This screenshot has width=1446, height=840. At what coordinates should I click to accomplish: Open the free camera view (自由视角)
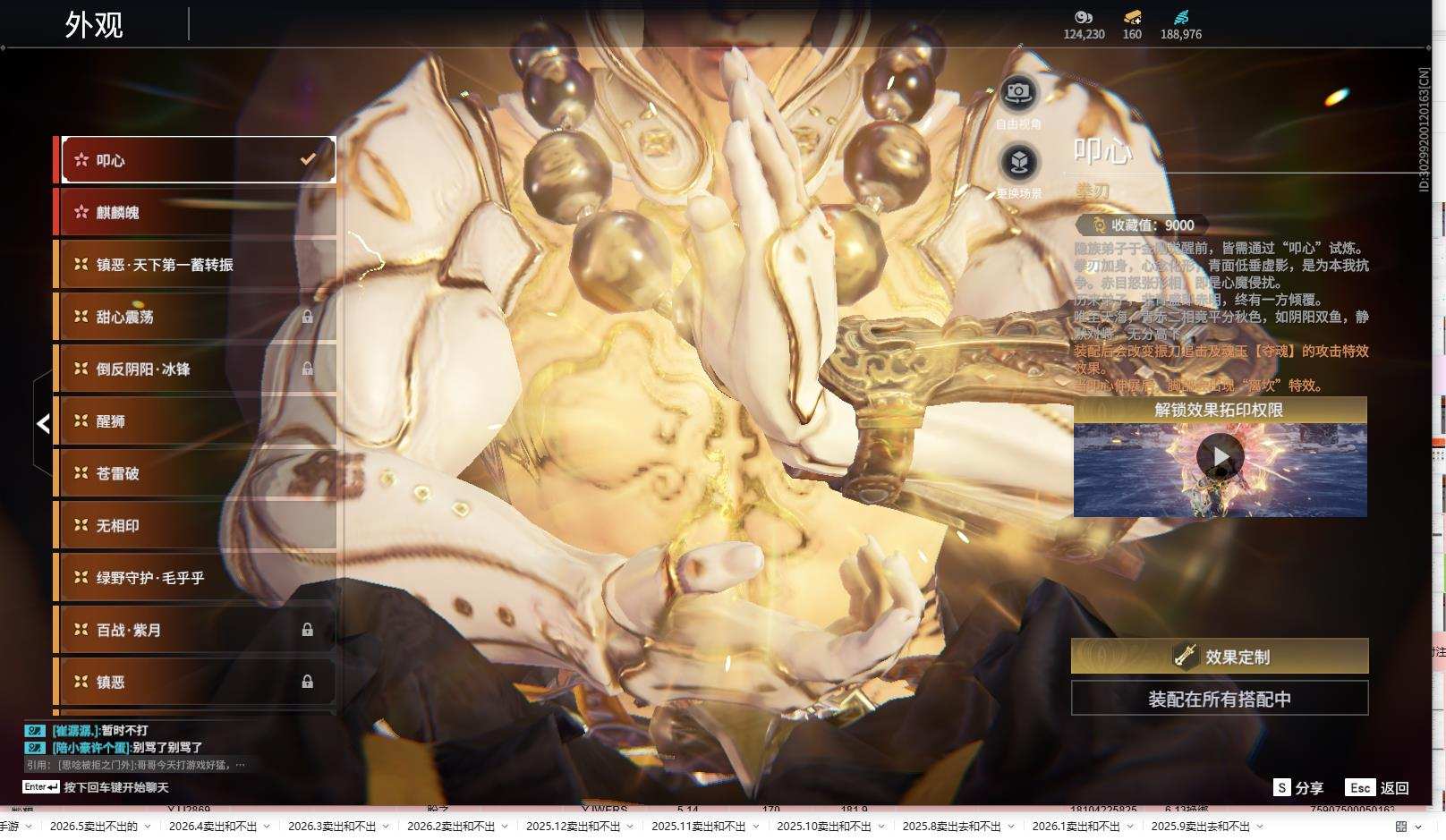click(1018, 92)
